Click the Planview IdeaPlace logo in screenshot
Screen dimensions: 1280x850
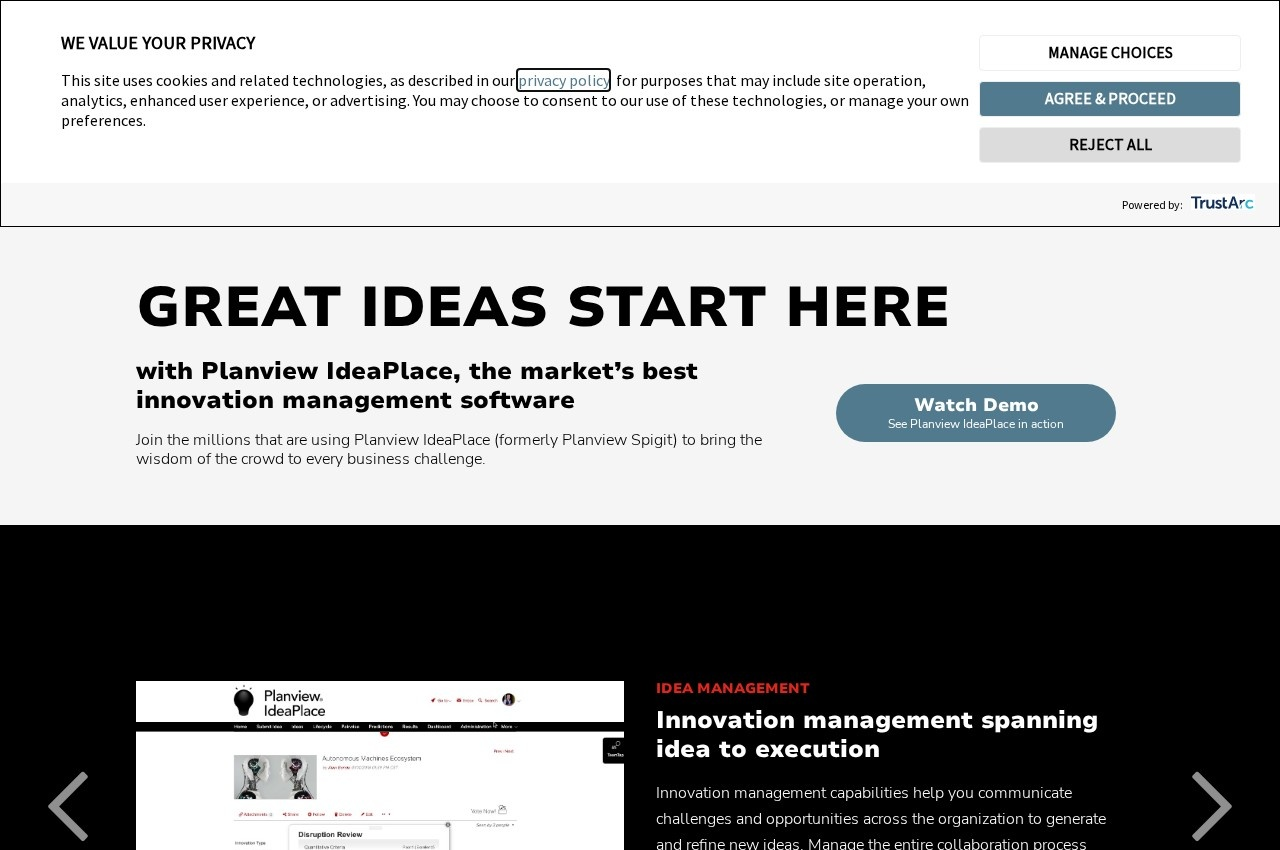(280, 702)
